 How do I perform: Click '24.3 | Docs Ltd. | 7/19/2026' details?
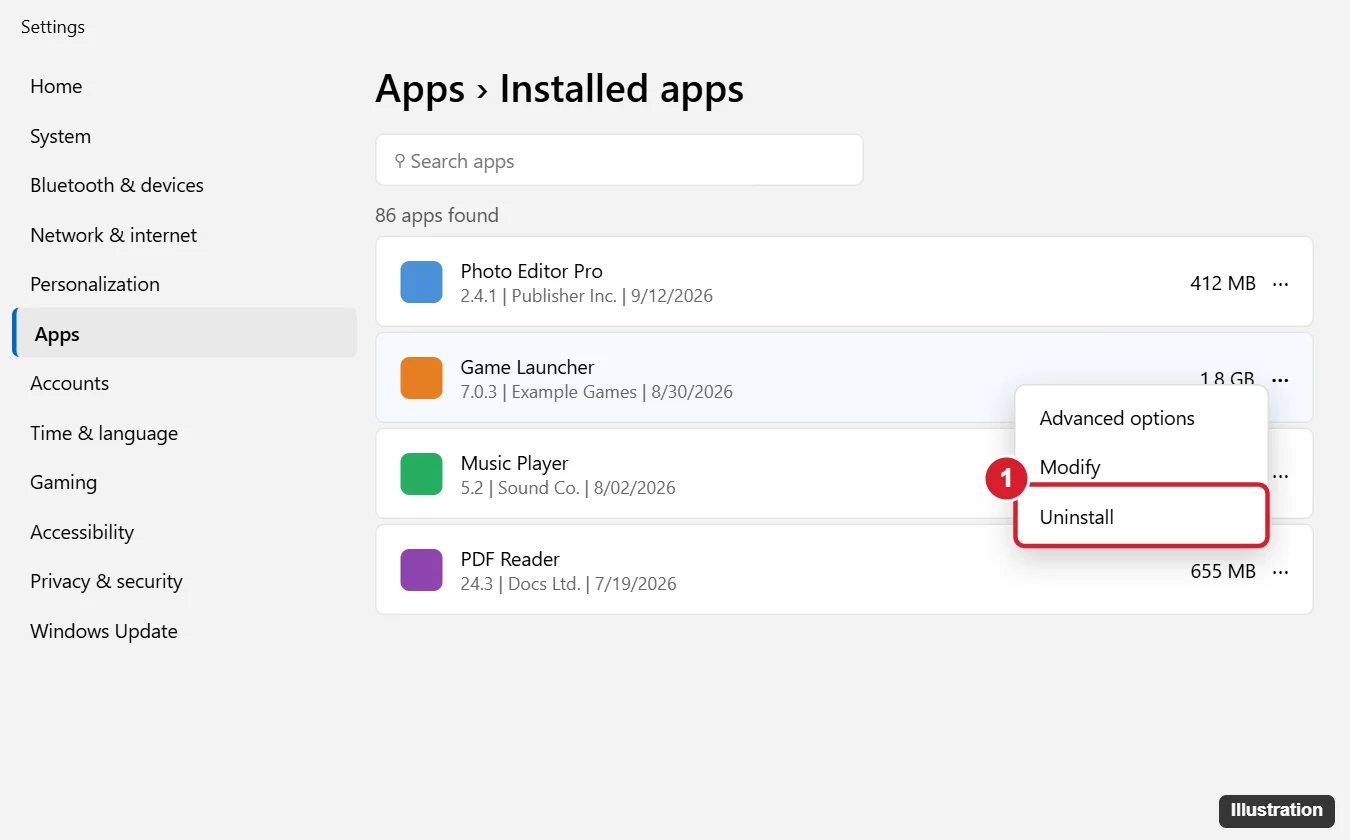tap(568, 584)
